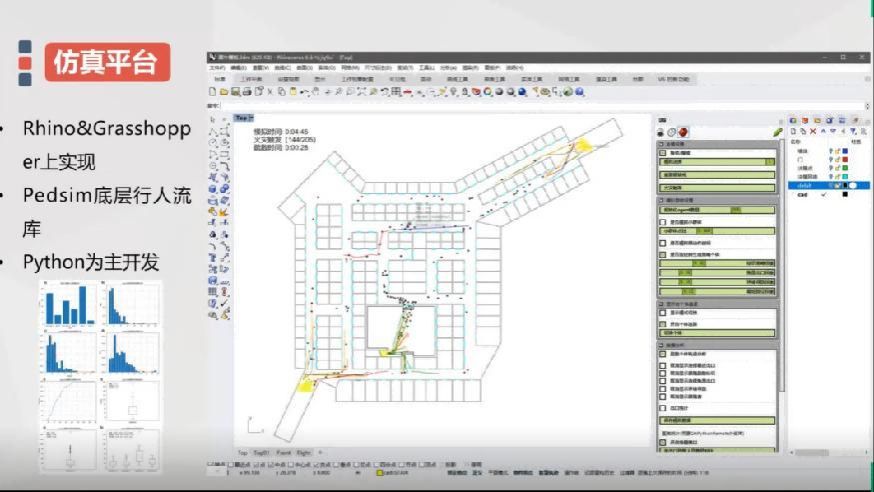The height and width of the screenshot is (492, 874).
Task: Toggle first checkbox in top settings group
Action: [663, 152]
